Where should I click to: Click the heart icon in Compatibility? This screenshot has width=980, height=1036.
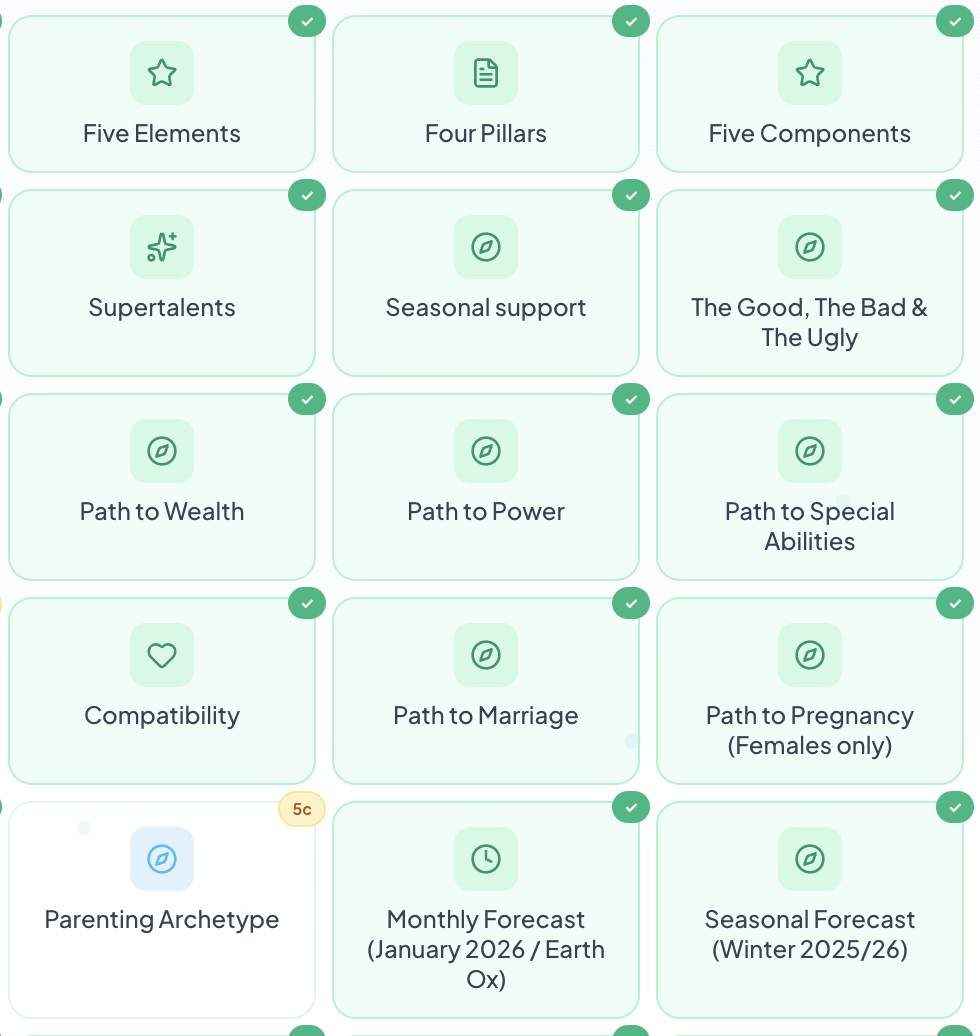tap(162, 655)
